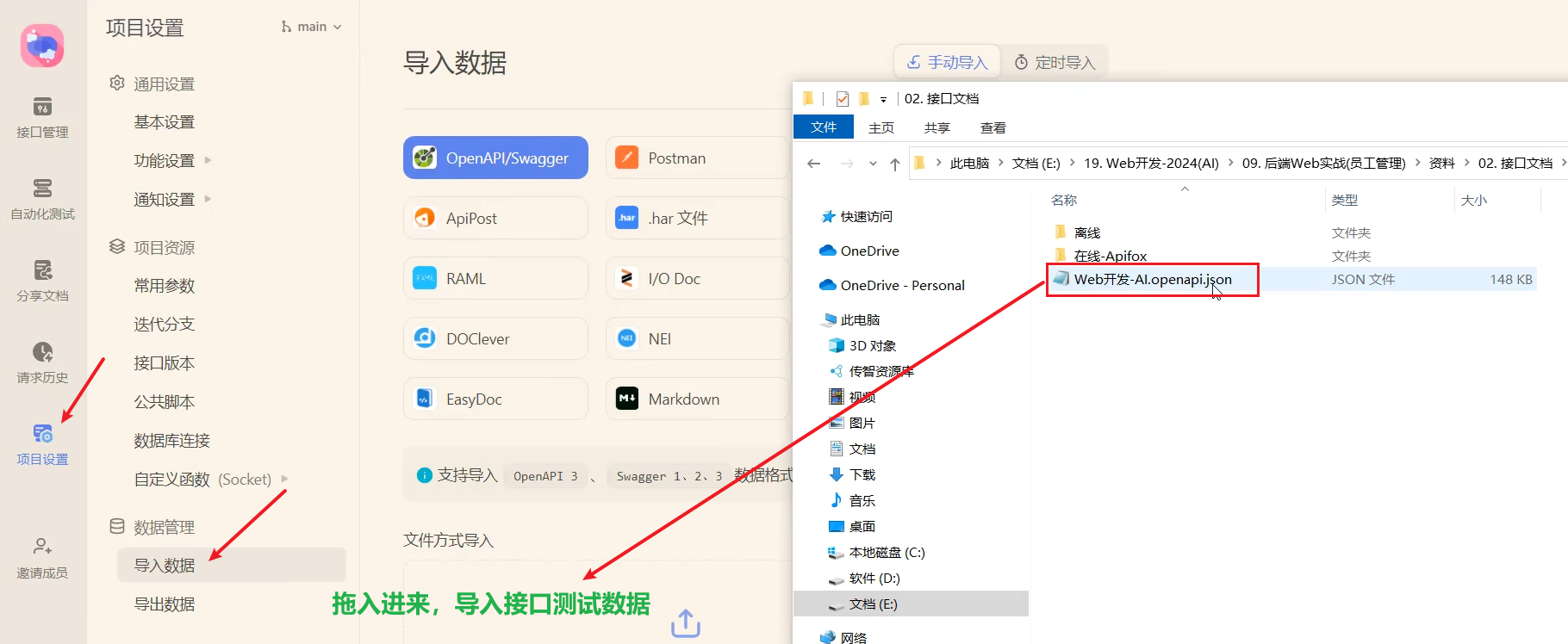Open the main branch dropdown

(311, 27)
